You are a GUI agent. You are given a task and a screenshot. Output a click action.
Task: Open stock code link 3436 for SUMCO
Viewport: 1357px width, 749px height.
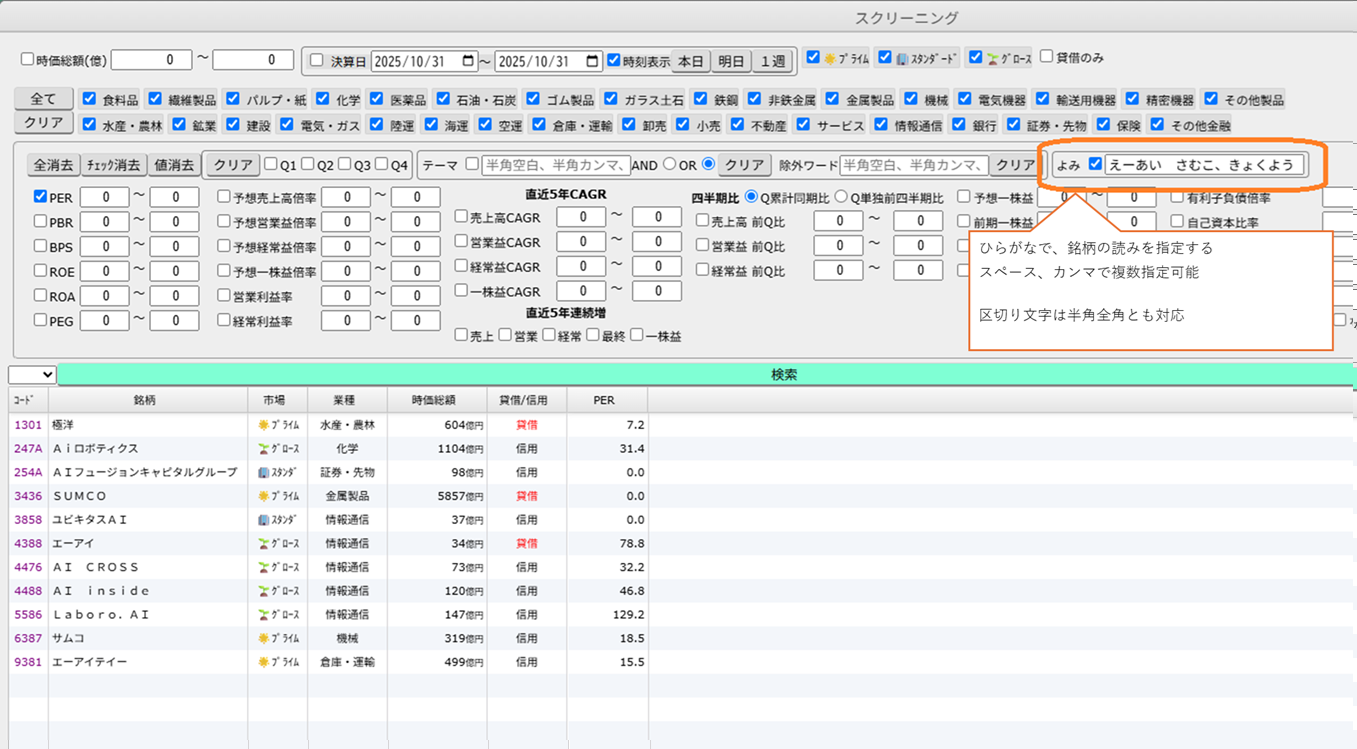point(28,496)
